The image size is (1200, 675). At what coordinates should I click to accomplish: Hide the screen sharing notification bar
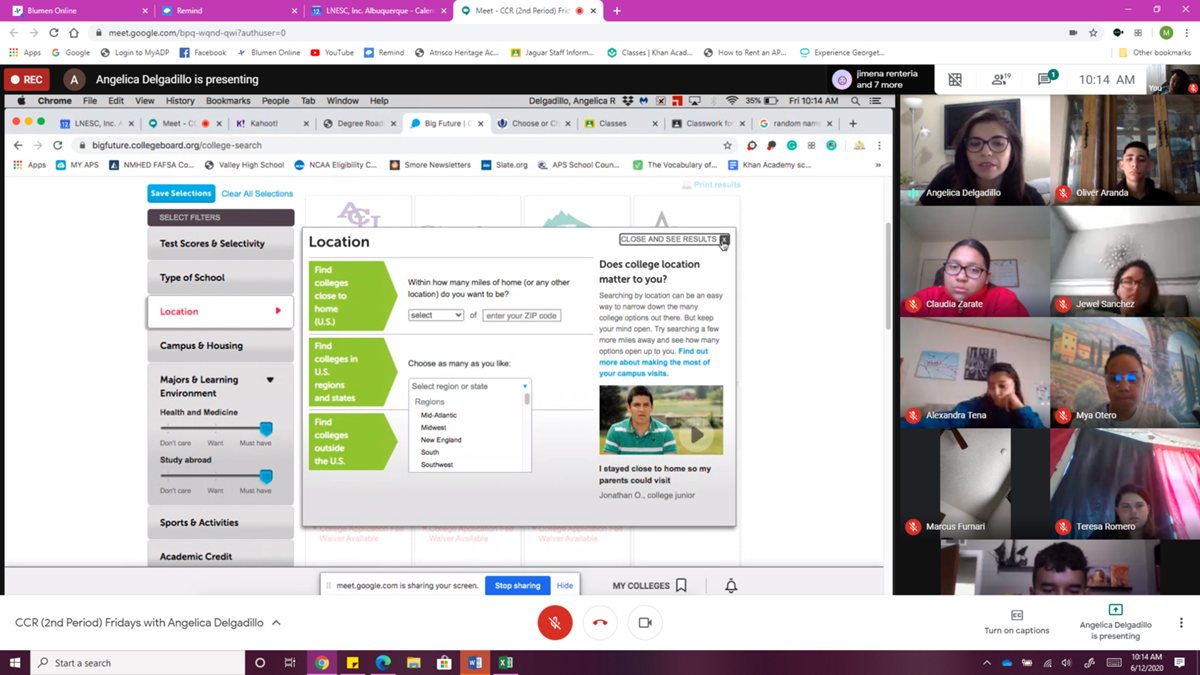coord(565,585)
